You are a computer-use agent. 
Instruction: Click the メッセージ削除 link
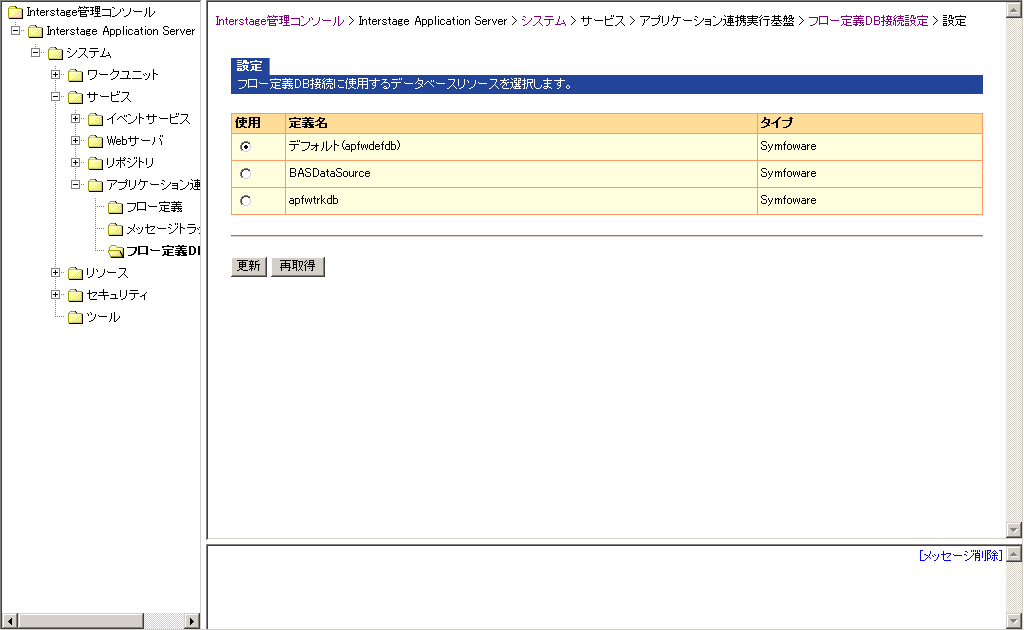click(x=960, y=555)
